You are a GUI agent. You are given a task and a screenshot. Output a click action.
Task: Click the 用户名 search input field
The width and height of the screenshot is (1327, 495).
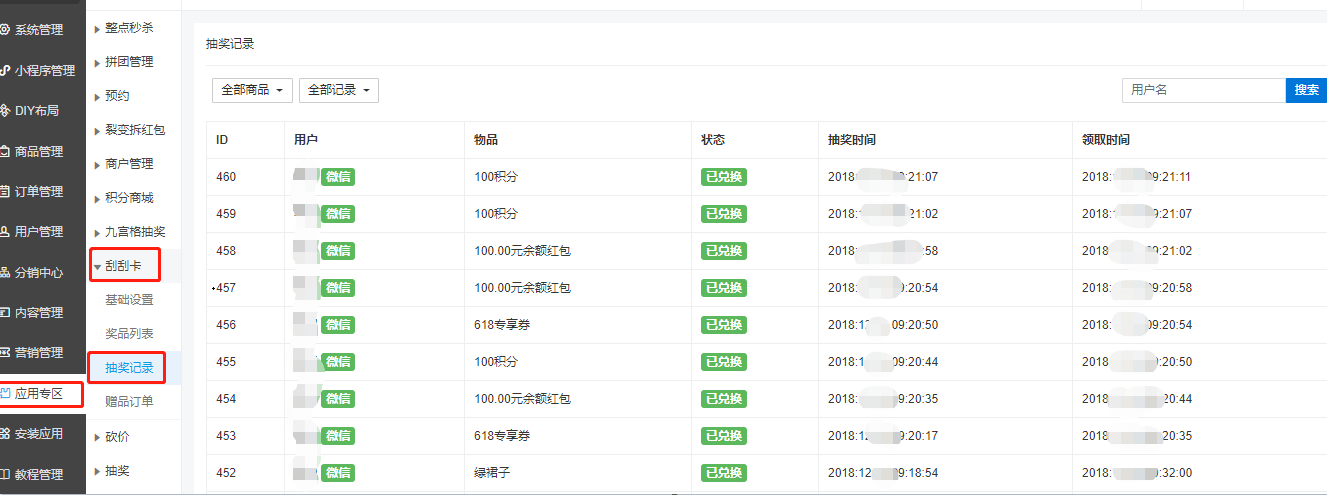click(x=1204, y=90)
